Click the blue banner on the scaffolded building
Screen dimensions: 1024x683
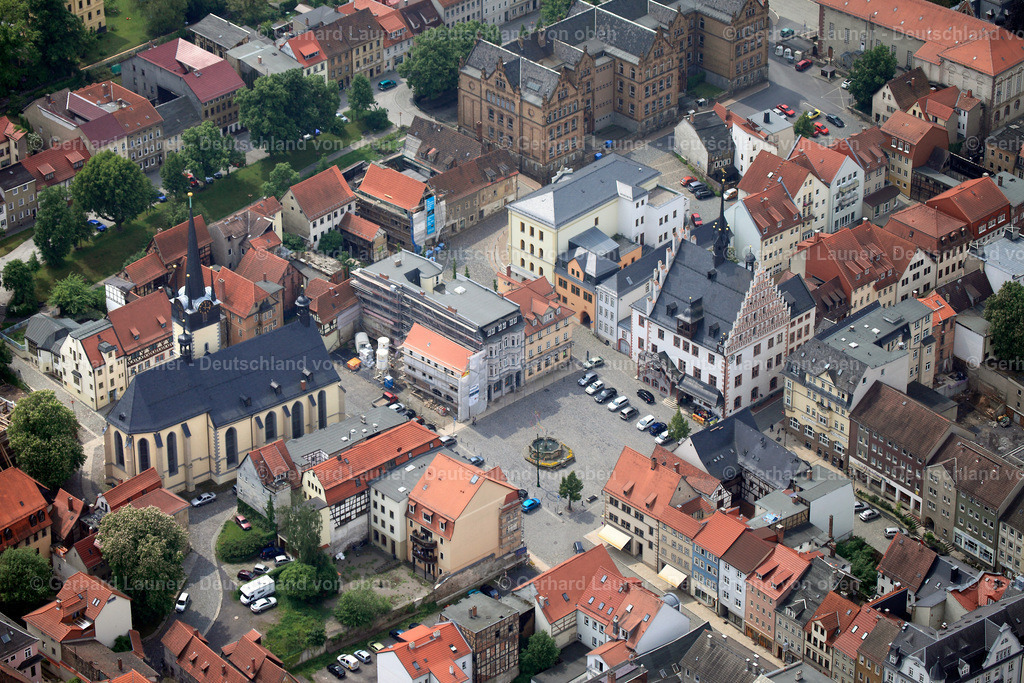point(429,216)
